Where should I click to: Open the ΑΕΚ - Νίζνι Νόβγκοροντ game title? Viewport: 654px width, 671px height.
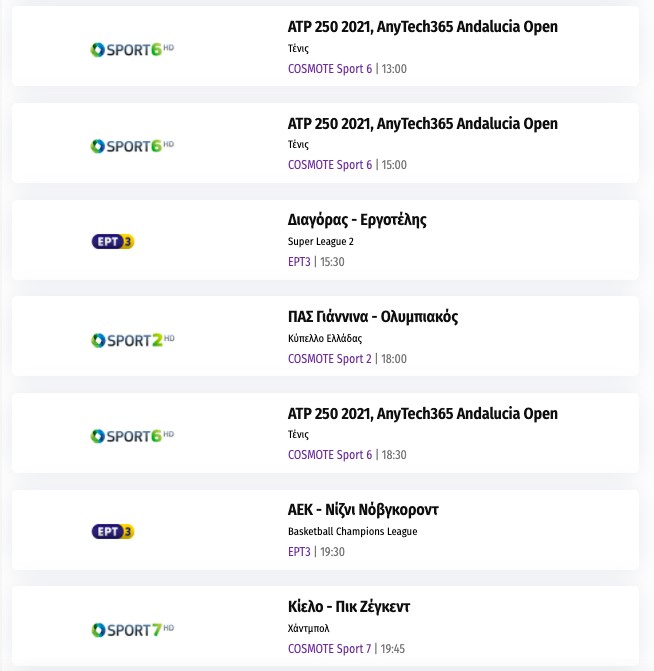click(x=363, y=510)
